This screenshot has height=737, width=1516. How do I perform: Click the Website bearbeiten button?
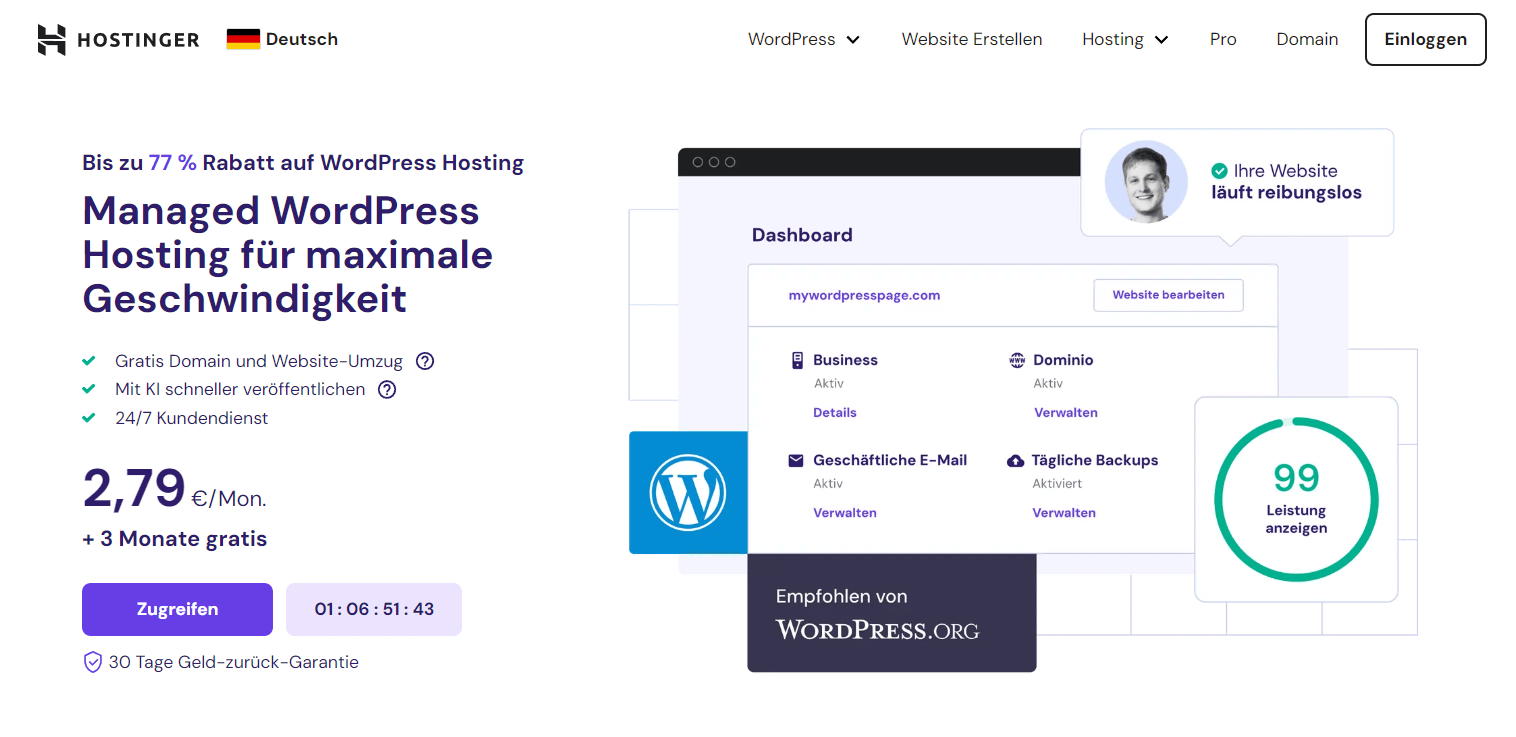[1168, 295]
